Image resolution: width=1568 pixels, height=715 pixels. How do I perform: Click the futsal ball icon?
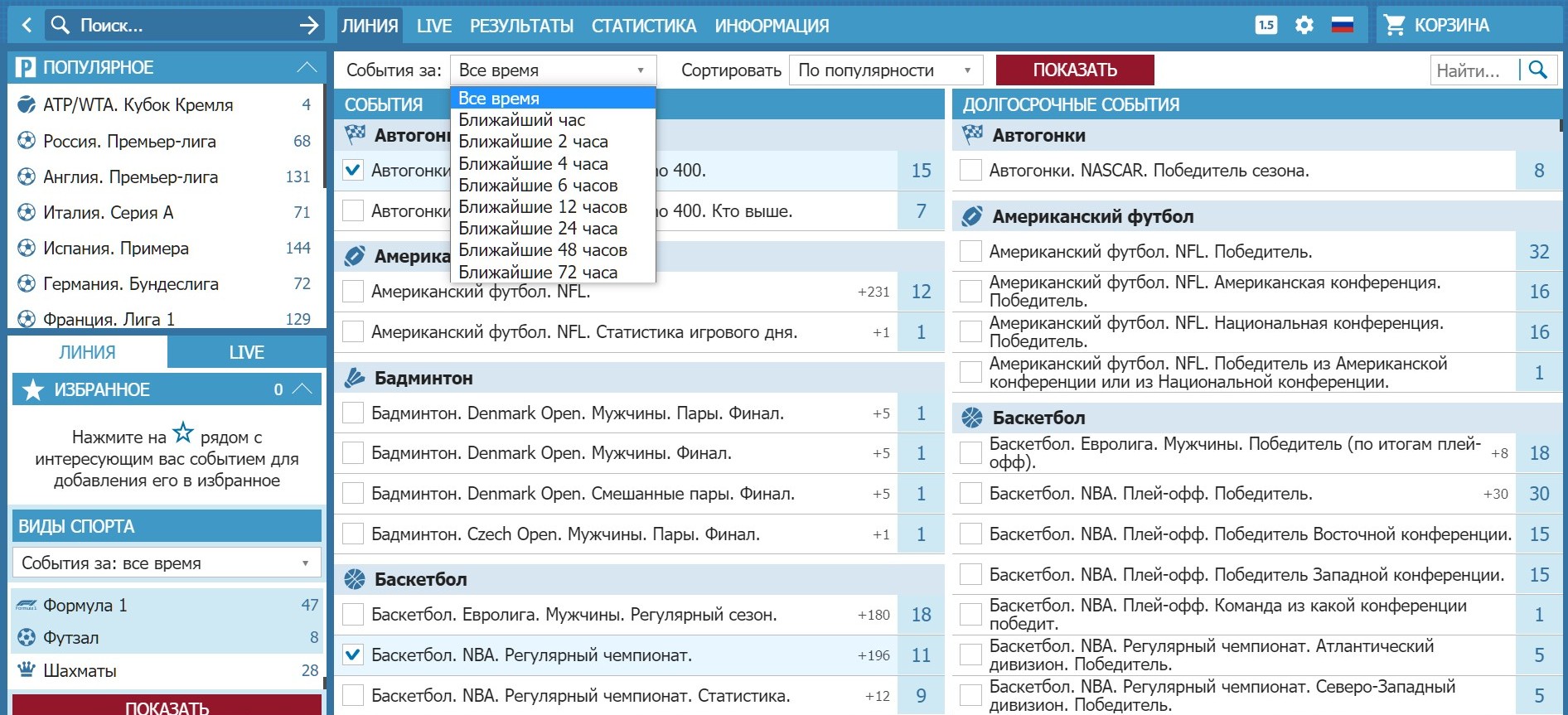[x=27, y=637]
